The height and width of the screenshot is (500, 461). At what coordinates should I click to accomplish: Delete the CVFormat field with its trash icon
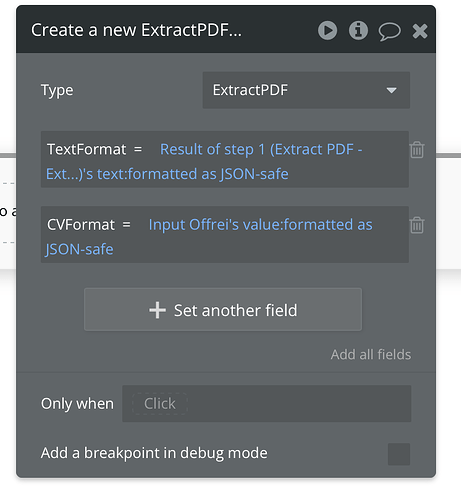coord(417,225)
